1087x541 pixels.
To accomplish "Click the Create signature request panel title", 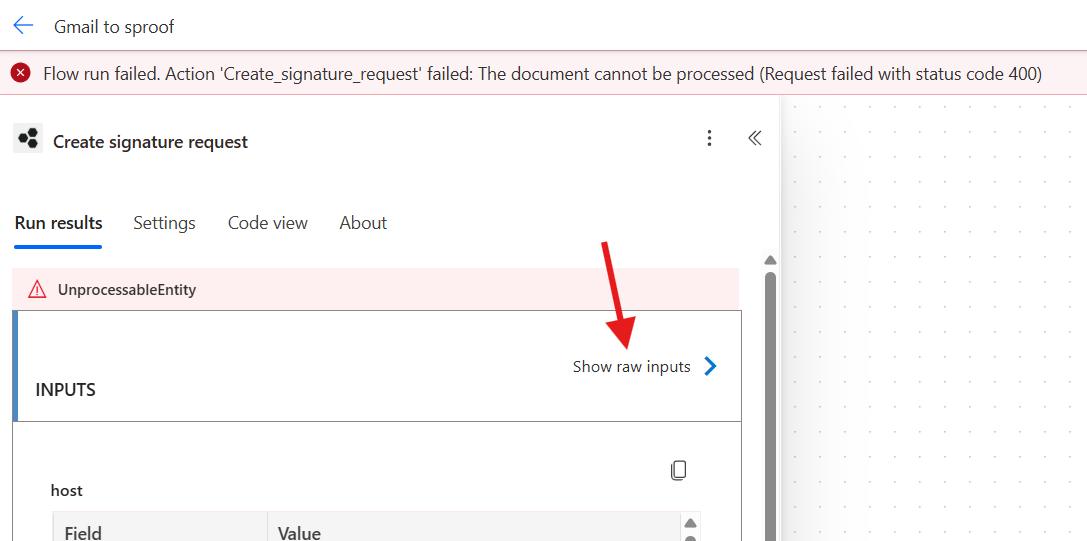I will pos(150,142).
